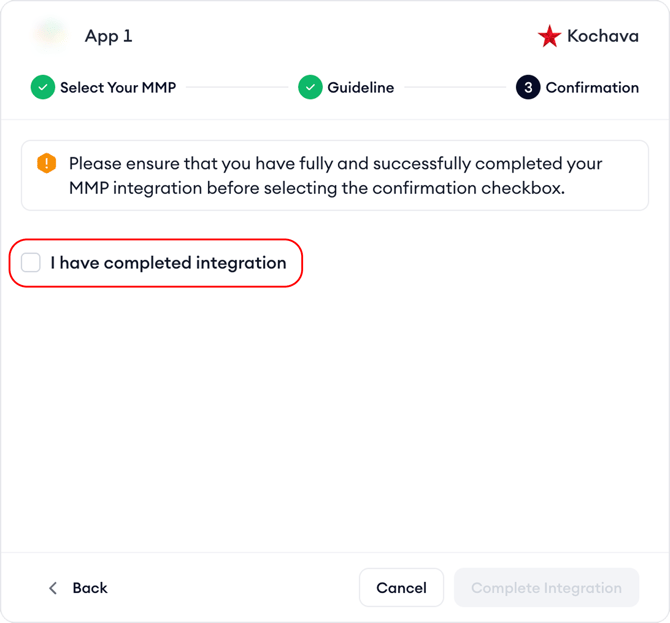The width and height of the screenshot is (670, 623).
Task: Select the Confirmation step label
Action: pos(592,88)
